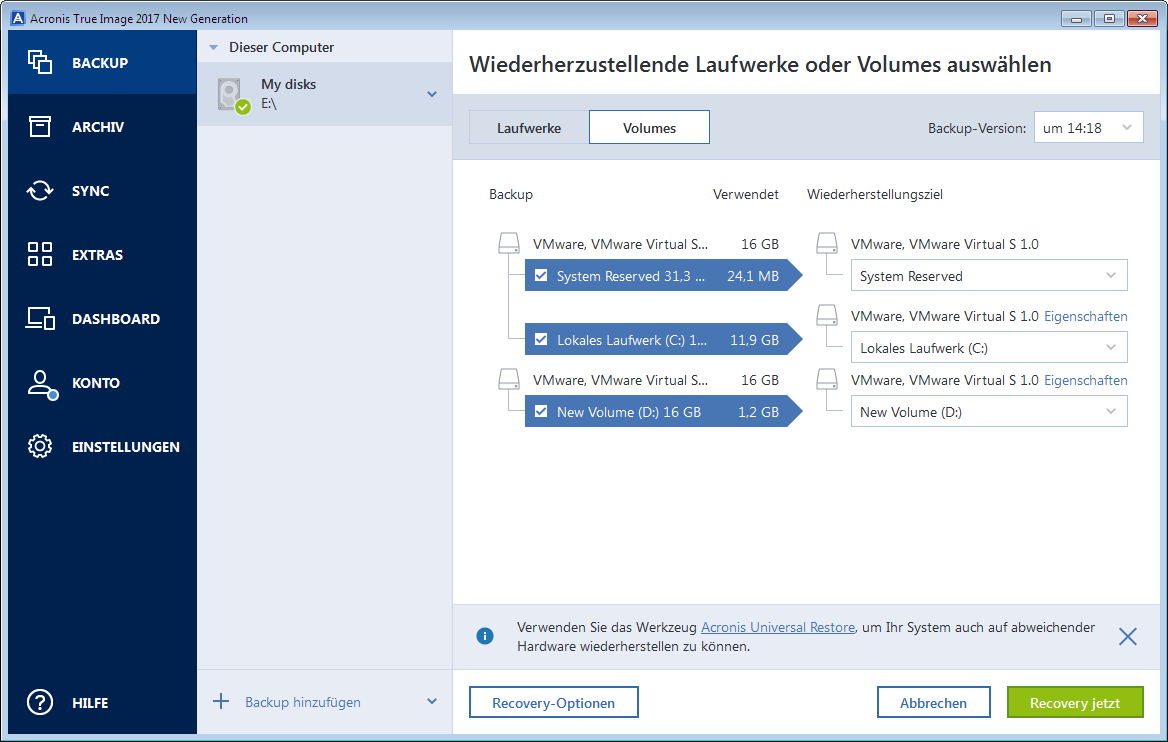Maximize the Acronis True Image window
The height and width of the screenshot is (742, 1168).
pyautogui.click(x=1109, y=19)
